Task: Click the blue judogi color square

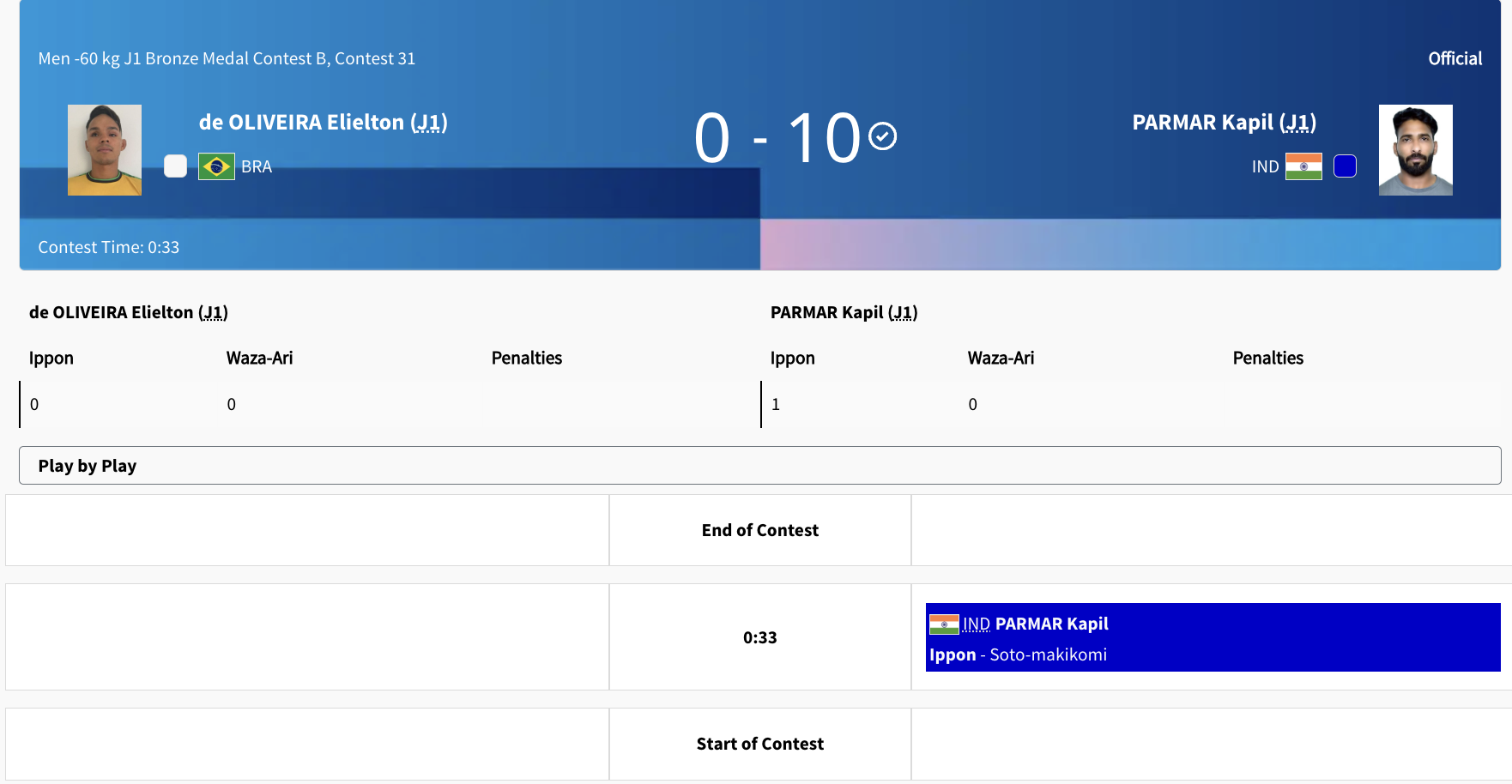Action: click(x=1345, y=166)
